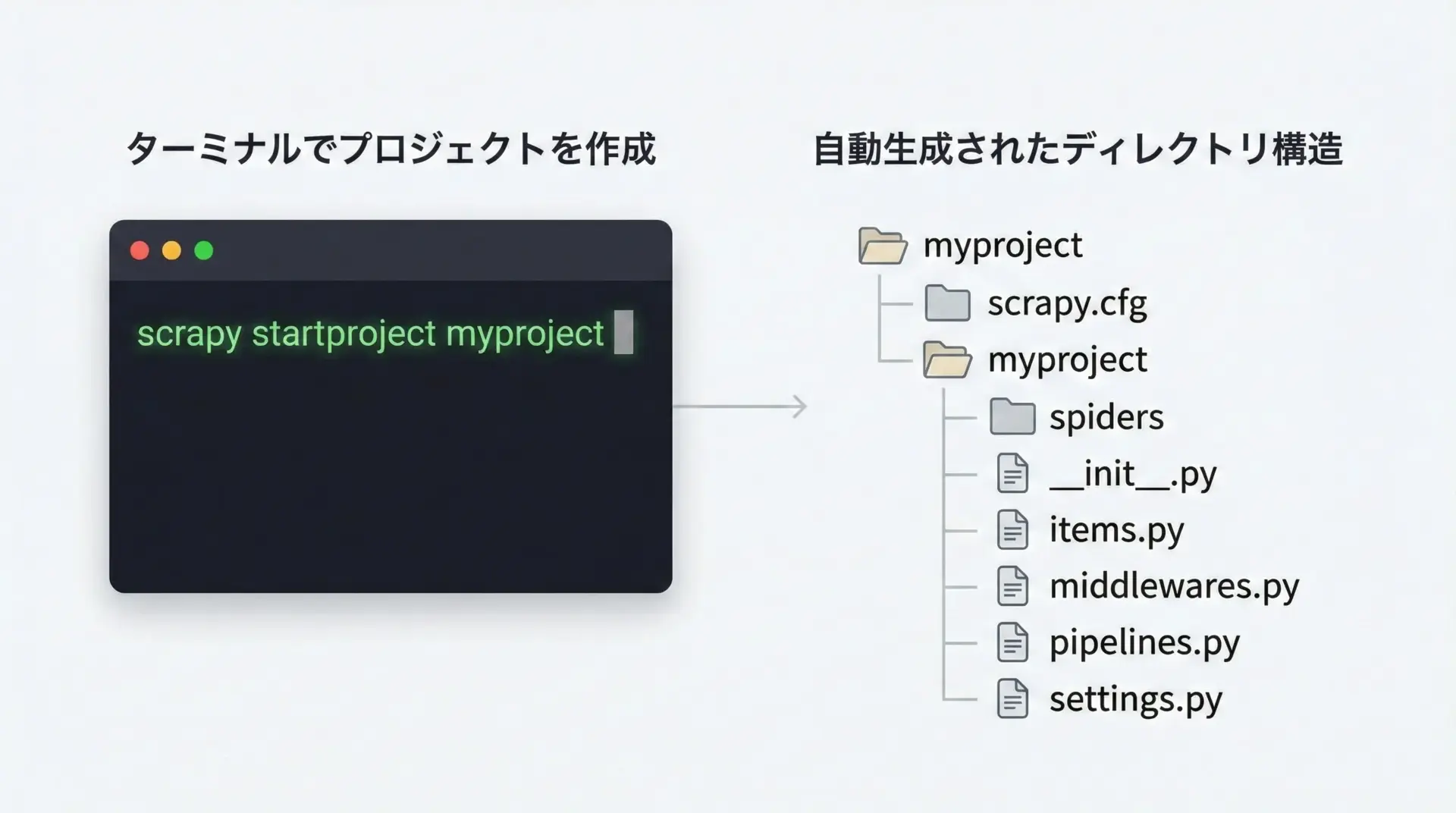Open the spiders folder label

coord(1106,417)
